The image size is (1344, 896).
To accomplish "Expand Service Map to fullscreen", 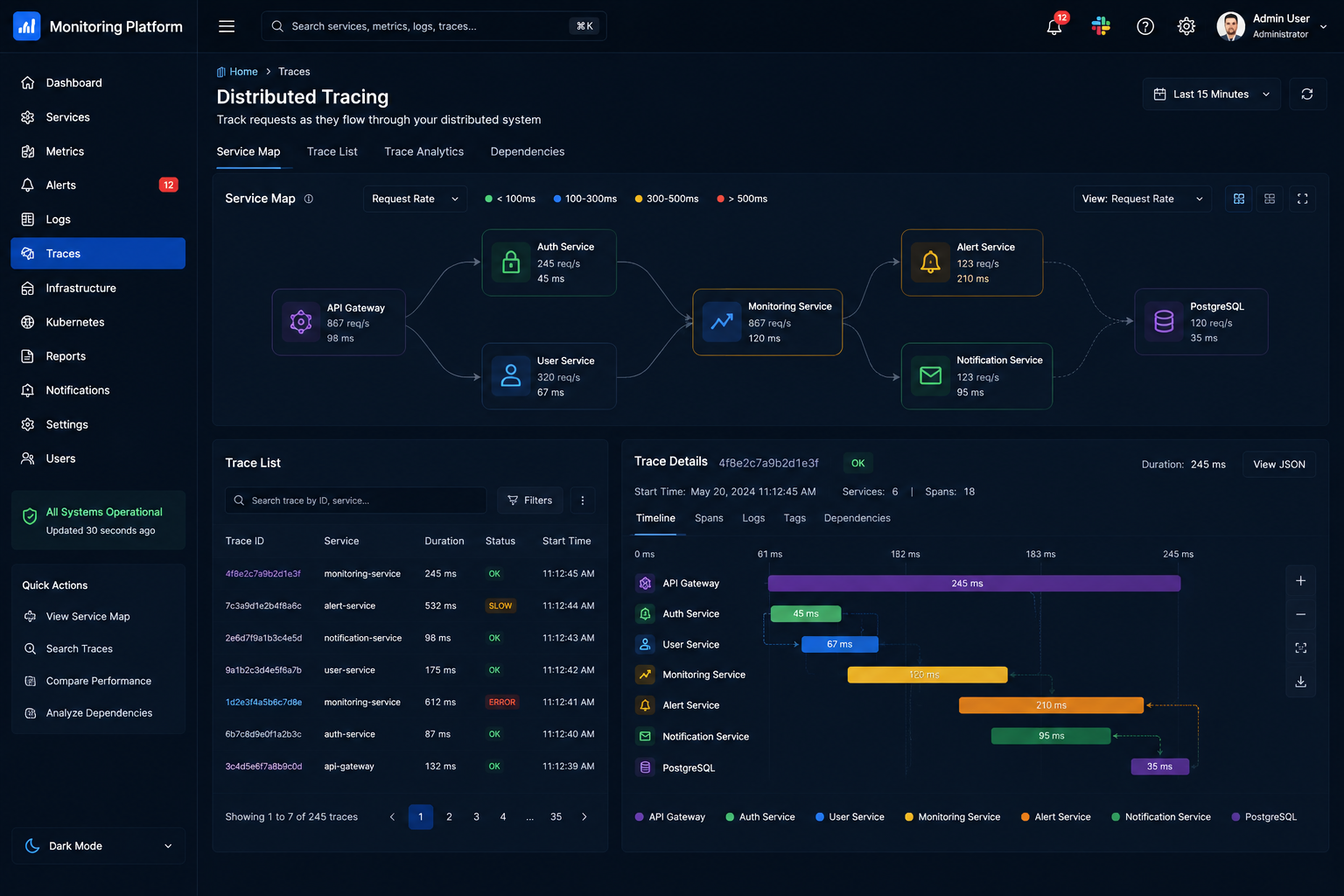I will (x=1302, y=199).
